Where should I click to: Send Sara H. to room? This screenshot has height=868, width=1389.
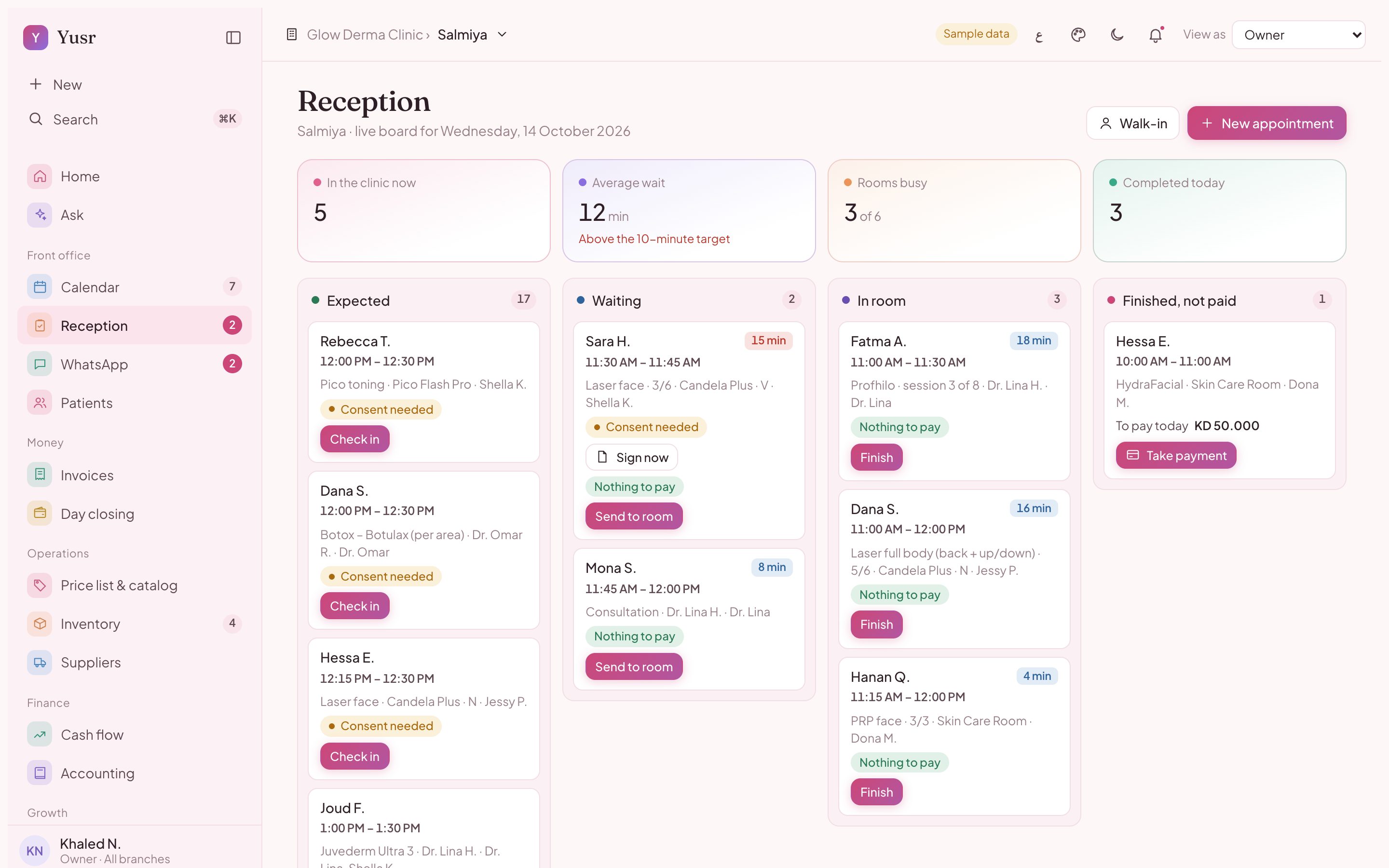pyautogui.click(x=634, y=516)
